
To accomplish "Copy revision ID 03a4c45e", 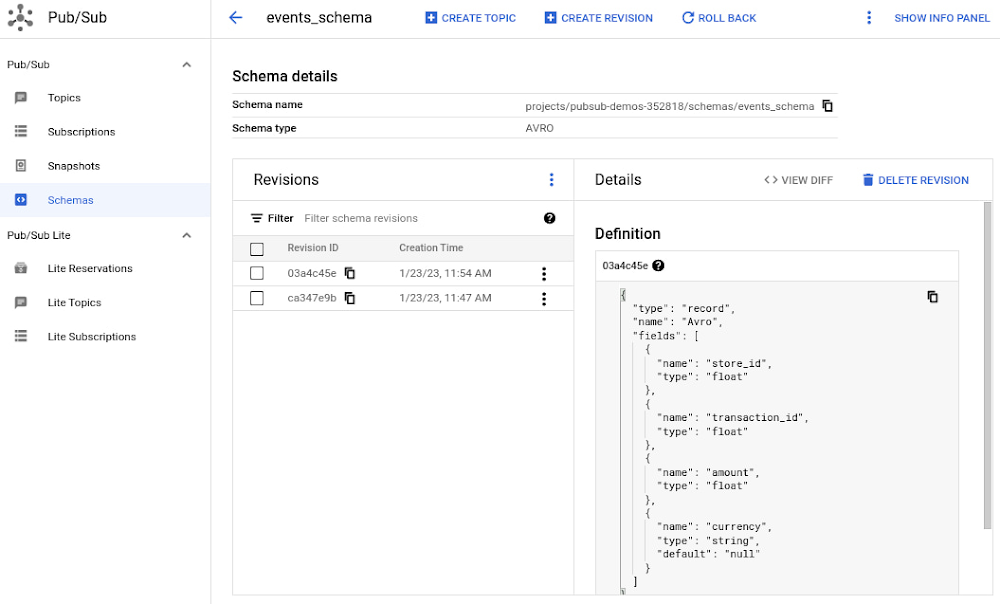I will 349,273.
